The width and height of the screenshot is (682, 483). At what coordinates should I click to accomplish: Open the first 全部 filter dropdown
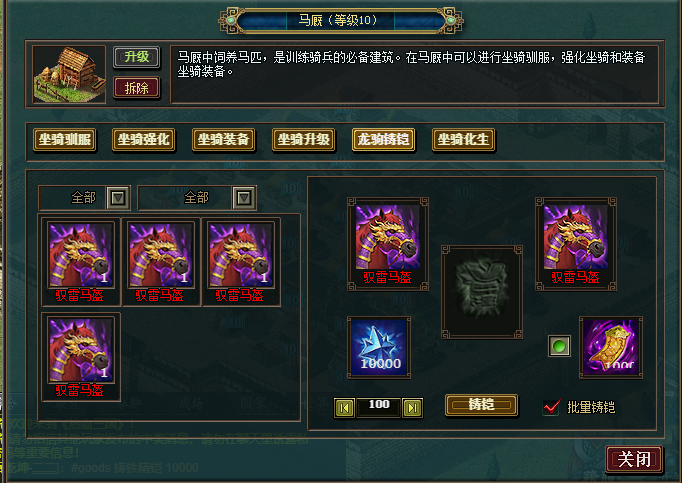(118, 198)
